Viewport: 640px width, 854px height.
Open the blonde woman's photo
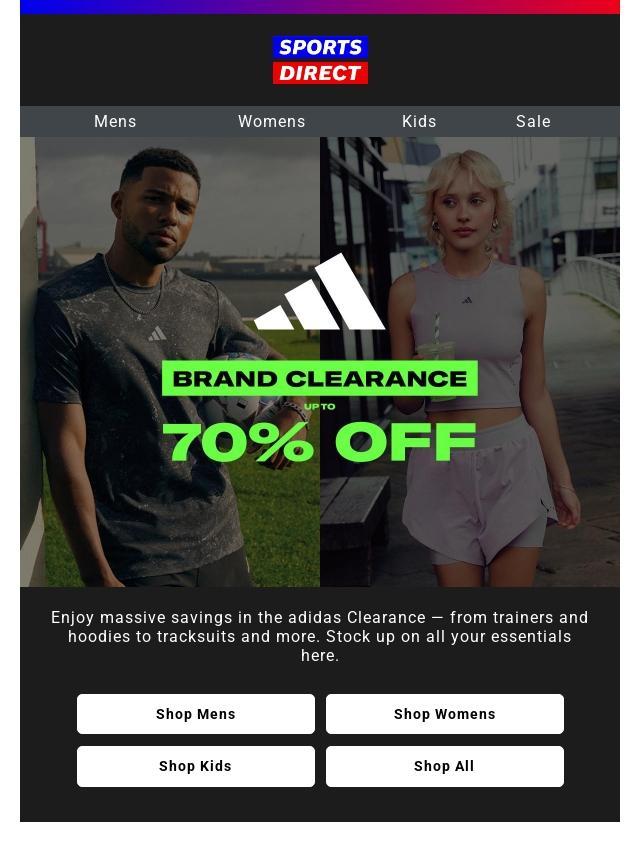(x=470, y=362)
